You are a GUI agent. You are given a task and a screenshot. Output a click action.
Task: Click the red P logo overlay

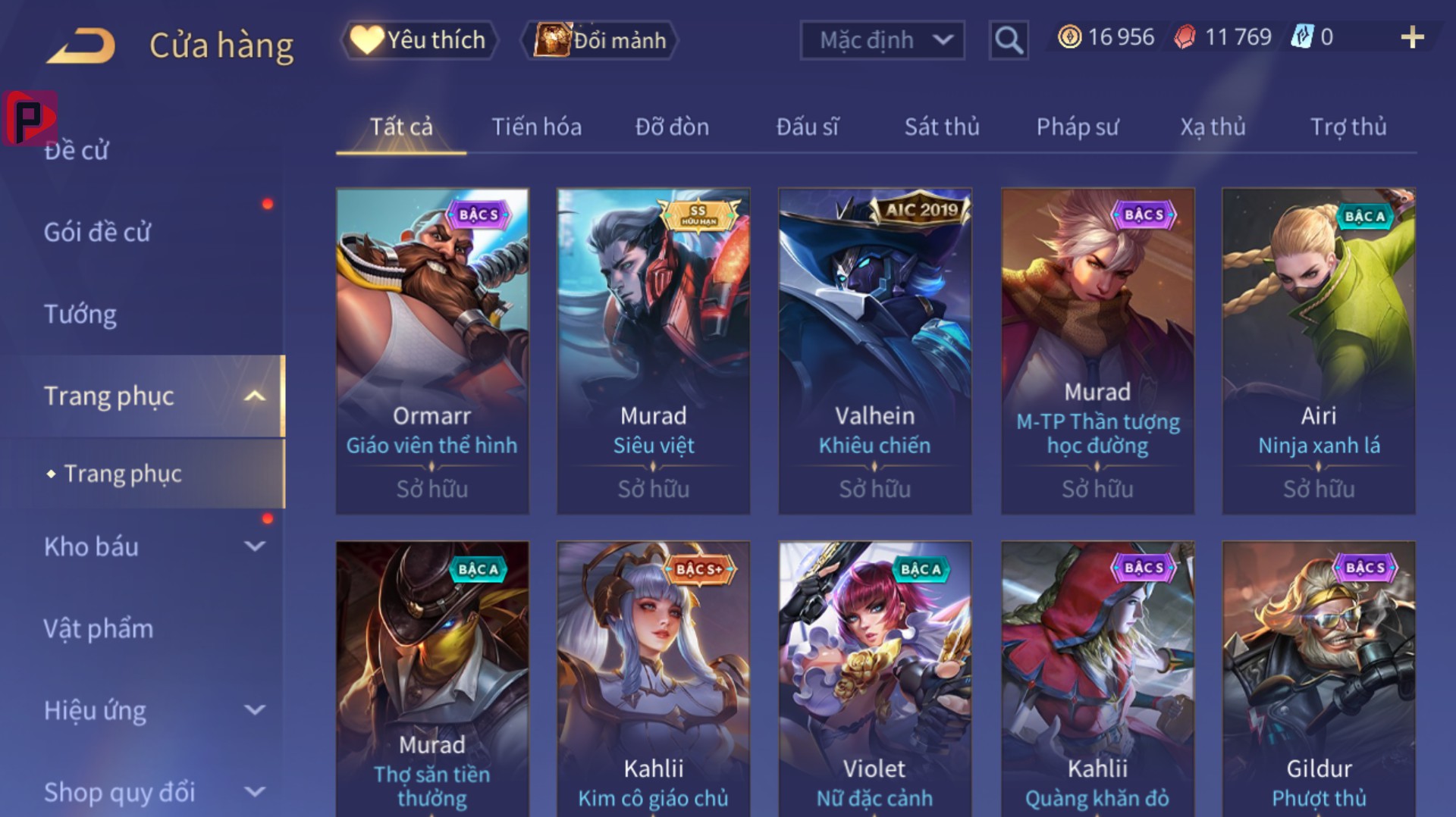(30, 118)
